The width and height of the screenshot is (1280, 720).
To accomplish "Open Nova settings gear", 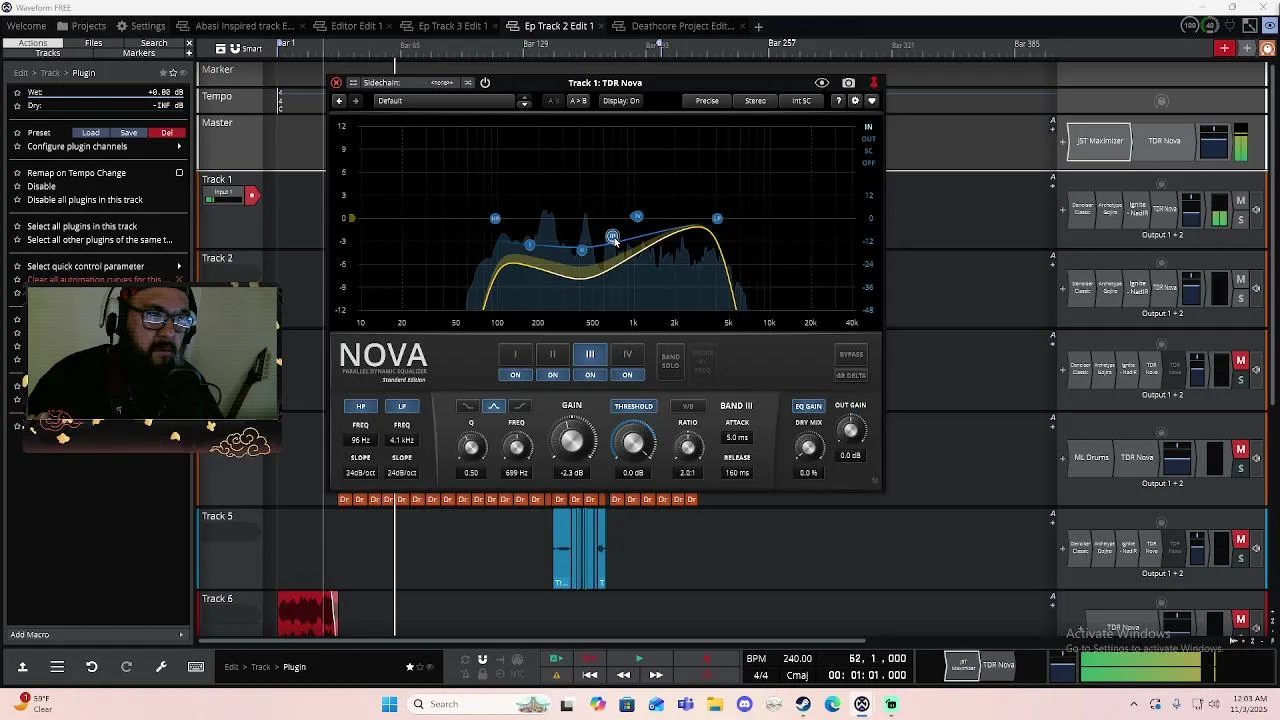I will pyautogui.click(x=855, y=101).
